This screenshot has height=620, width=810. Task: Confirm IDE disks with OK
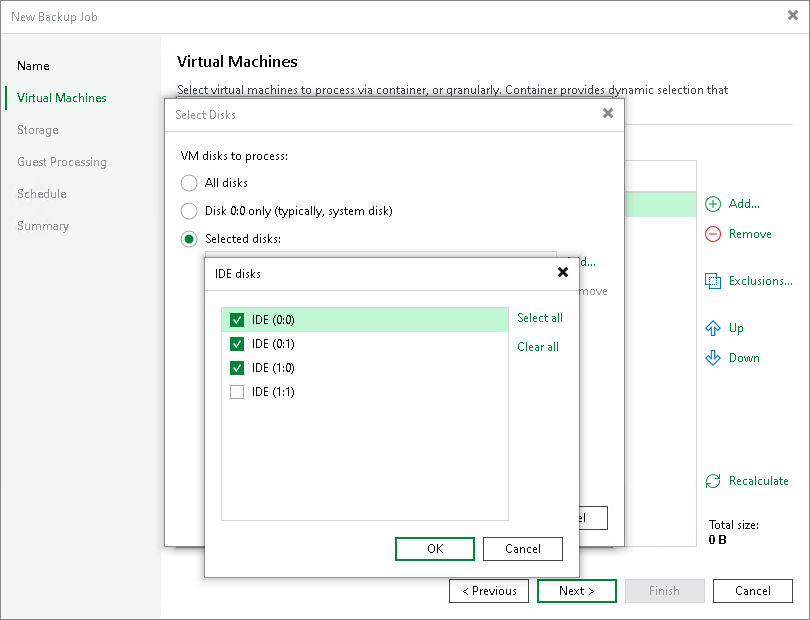coord(435,549)
